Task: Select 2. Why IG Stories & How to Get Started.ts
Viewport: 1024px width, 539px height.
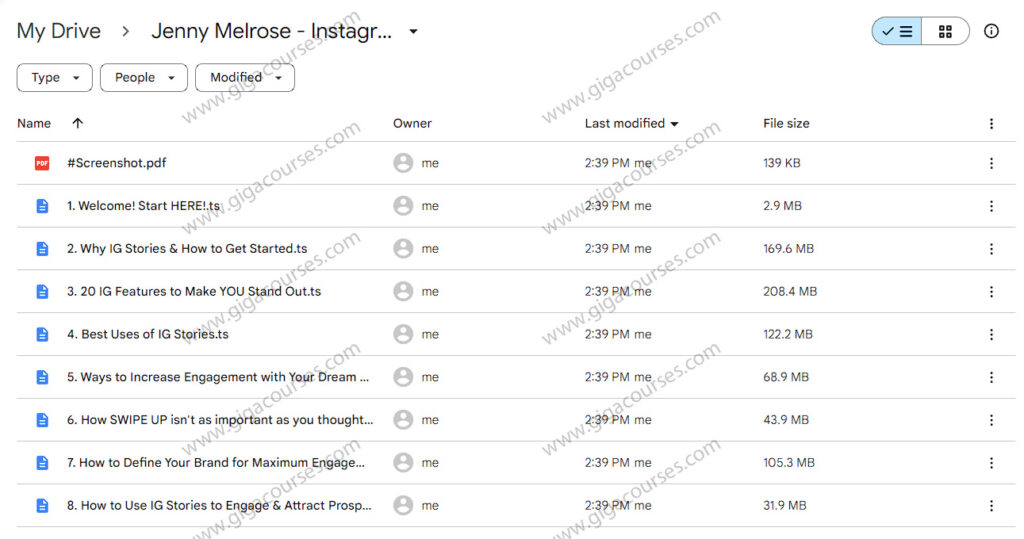Action: 187,249
